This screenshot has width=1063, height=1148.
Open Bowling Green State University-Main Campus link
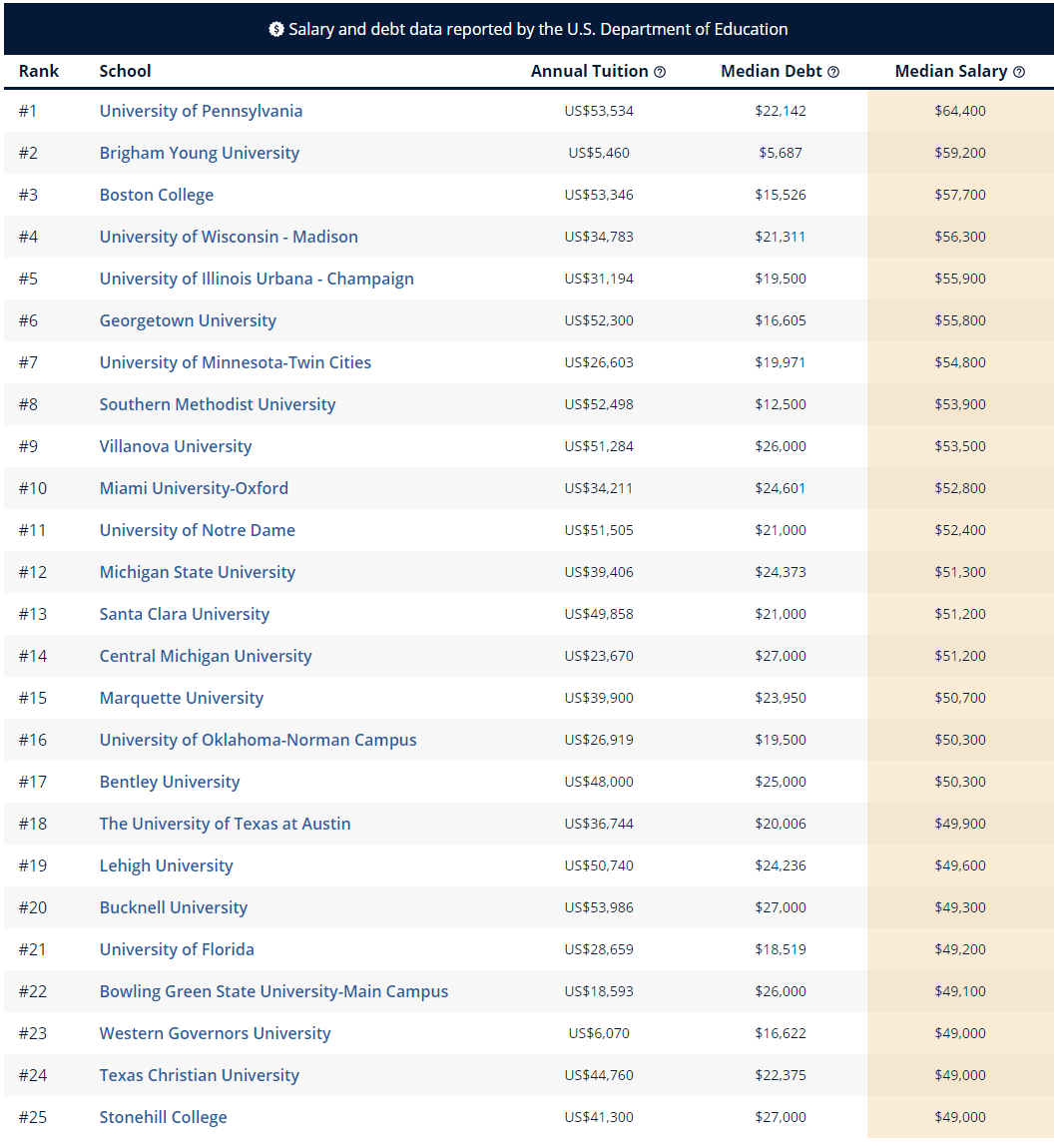point(273,991)
